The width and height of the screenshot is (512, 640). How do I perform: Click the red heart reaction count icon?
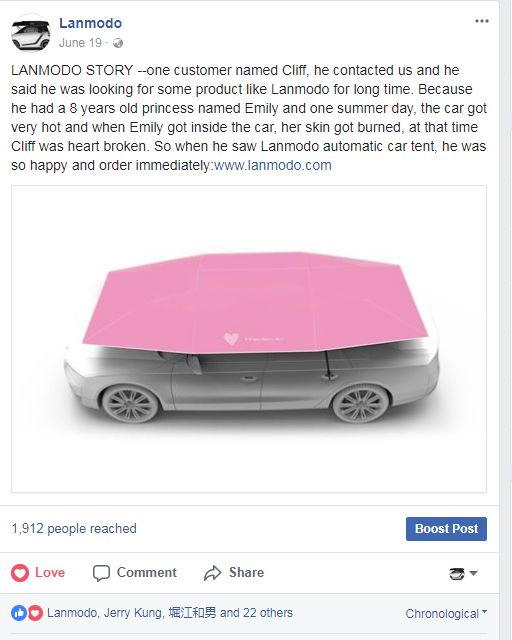pyautogui.click(x=35, y=613)
